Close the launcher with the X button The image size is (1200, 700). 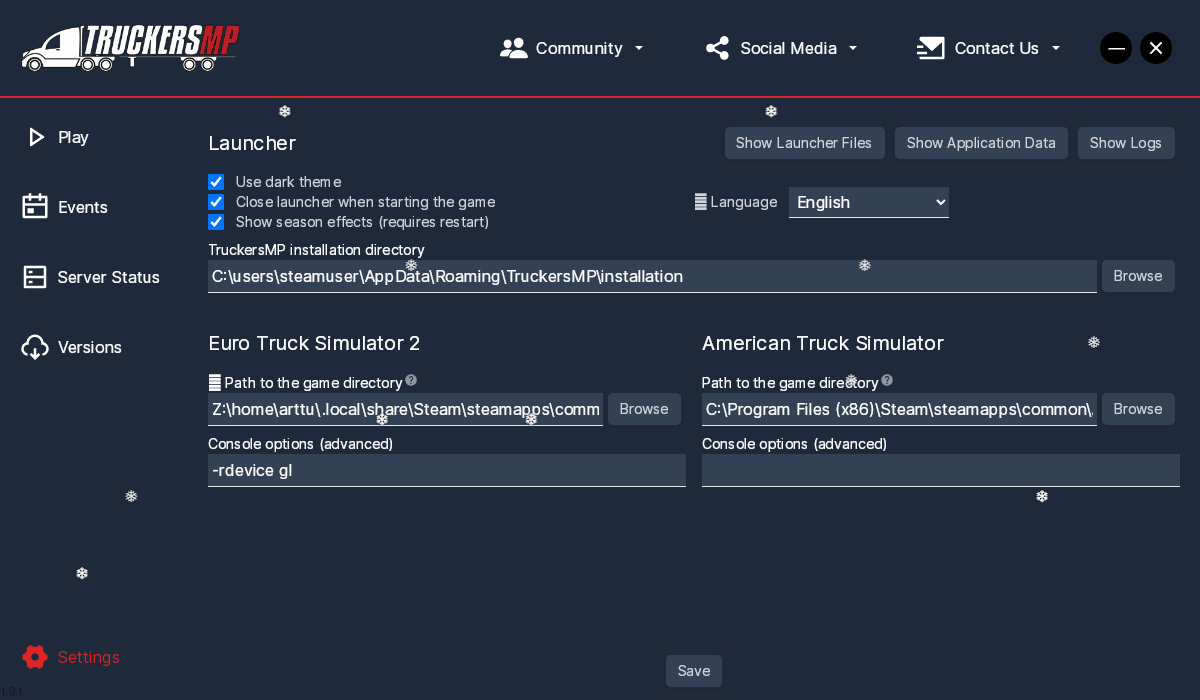(x=1156, y=48)
